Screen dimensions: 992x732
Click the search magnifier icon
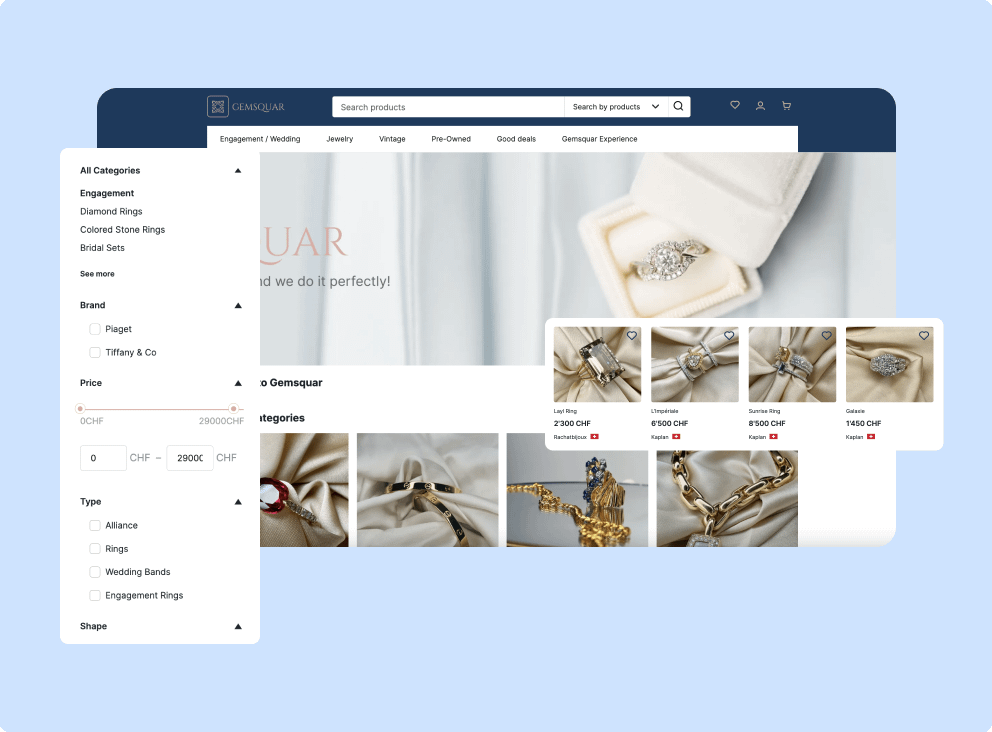(x=679, y=106)
